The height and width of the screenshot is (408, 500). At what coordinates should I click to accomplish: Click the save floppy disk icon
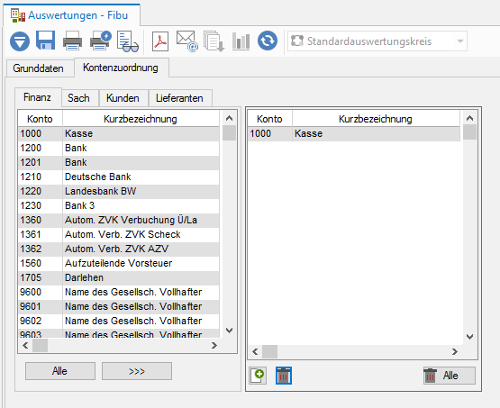point(45,41)
